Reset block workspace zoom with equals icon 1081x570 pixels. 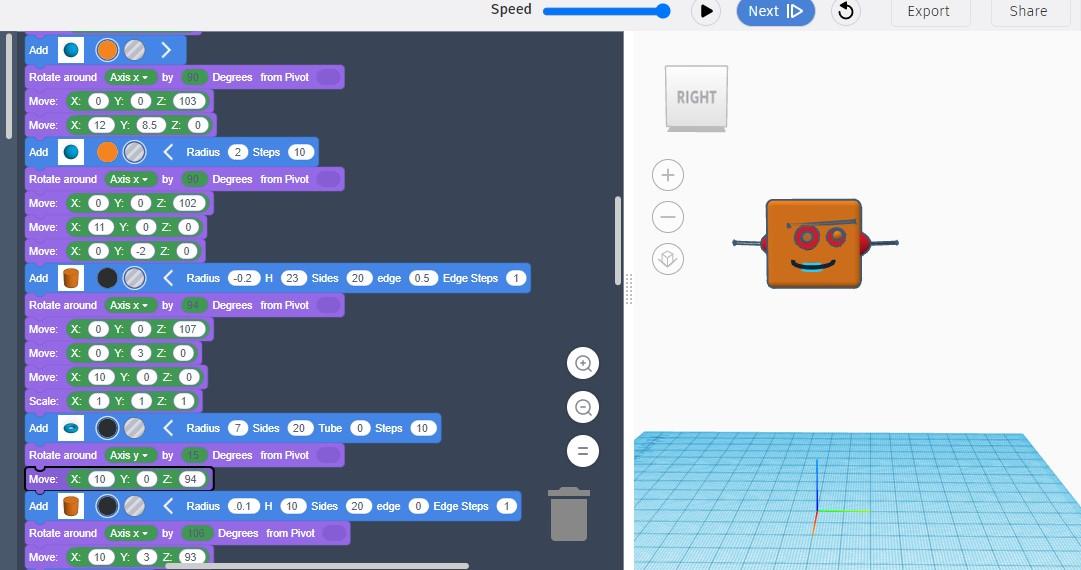pyautogui.click(x=583, y=451)
